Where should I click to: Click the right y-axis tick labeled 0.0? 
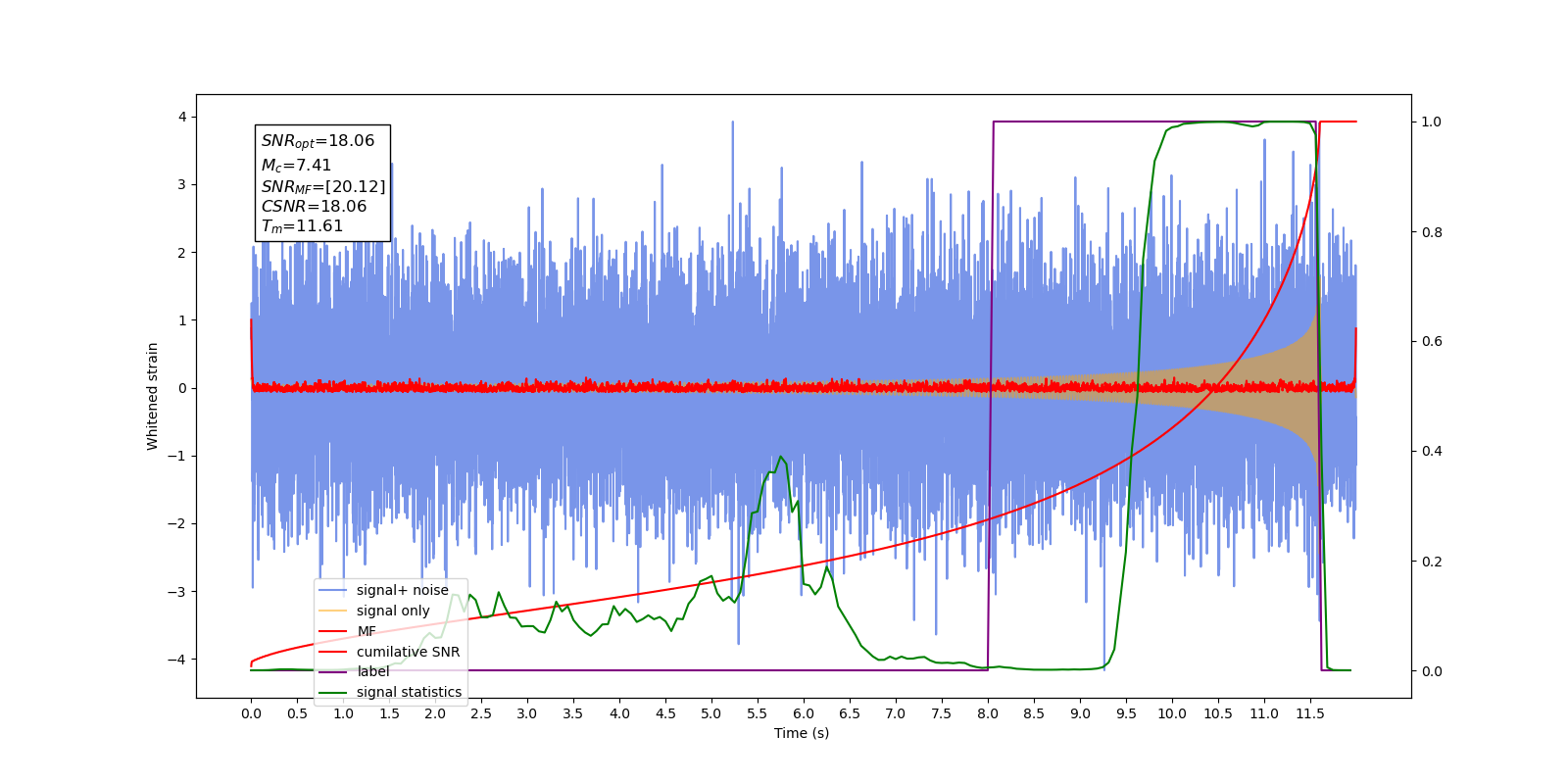1432,671
